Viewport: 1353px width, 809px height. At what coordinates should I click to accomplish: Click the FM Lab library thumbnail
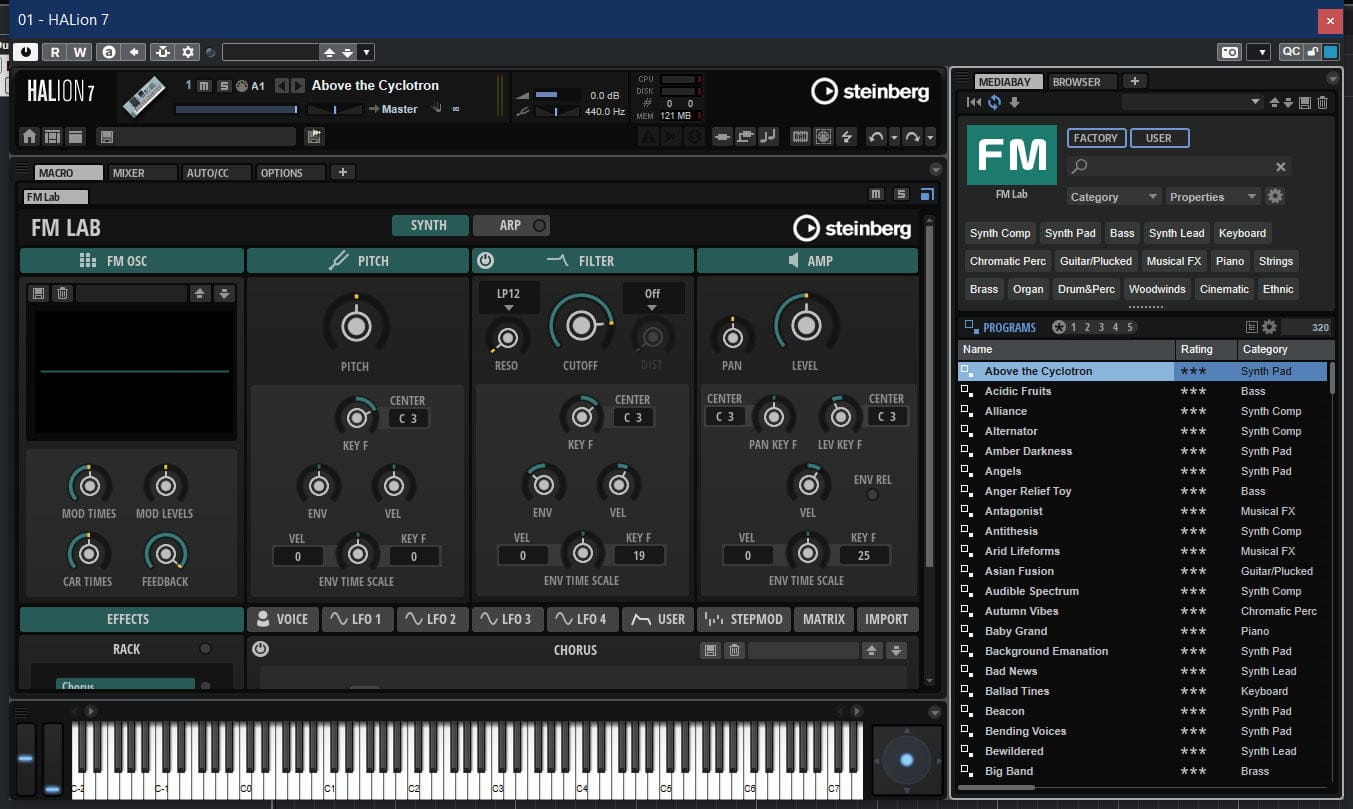[x=1011, y=155]
